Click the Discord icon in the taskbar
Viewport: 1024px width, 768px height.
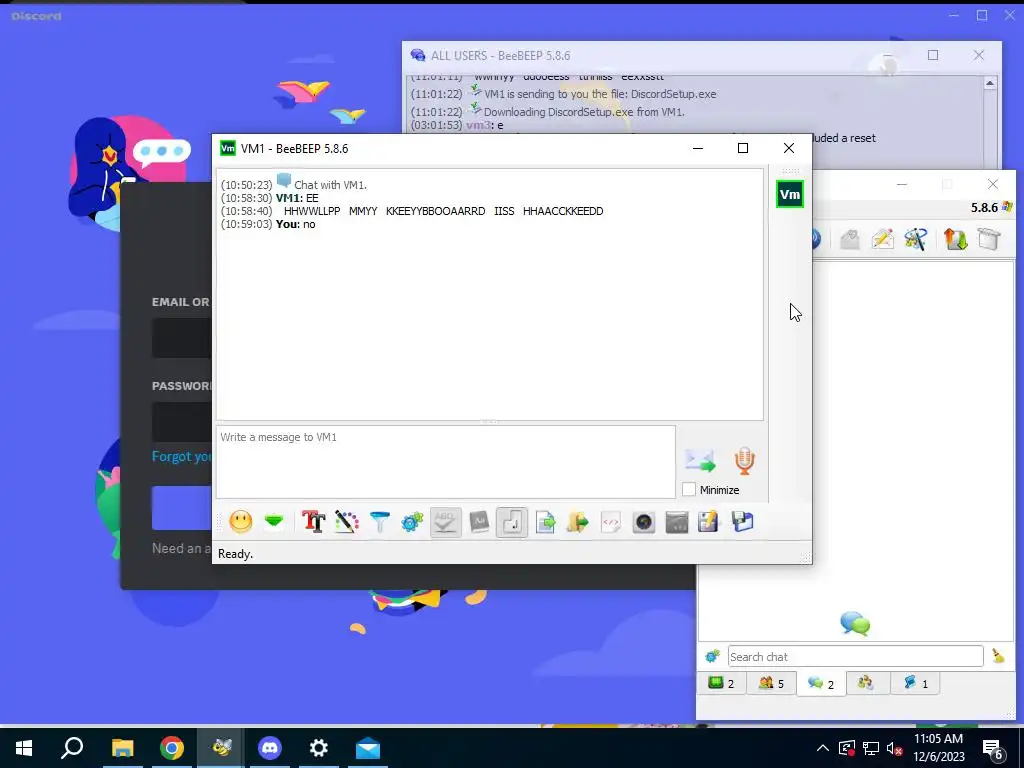[x=270, y=748]
